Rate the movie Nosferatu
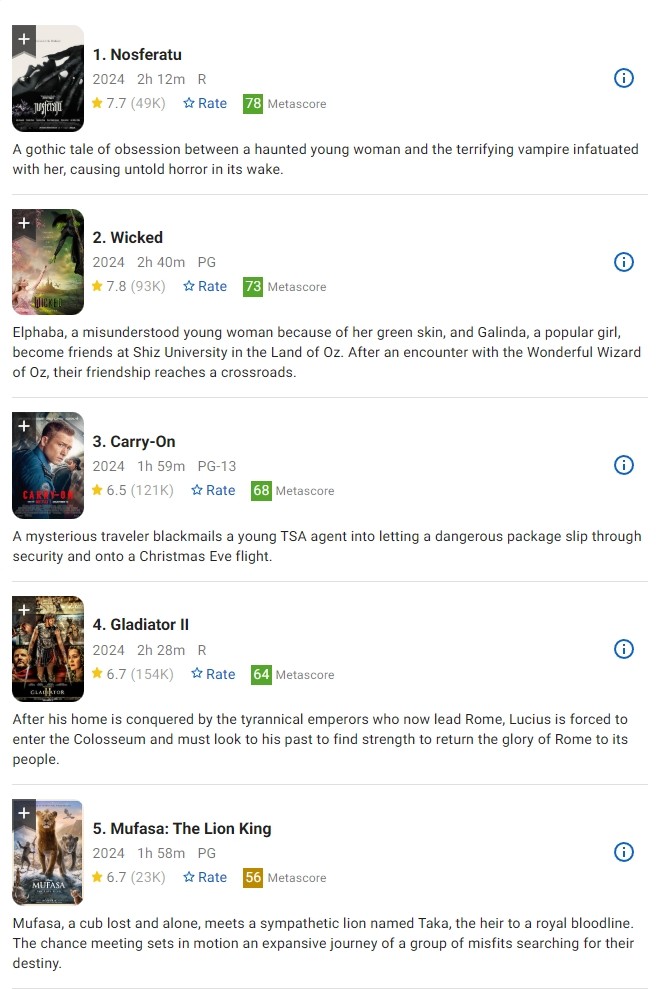The height and width of the screenshot is (989, 656). [205, 103]
